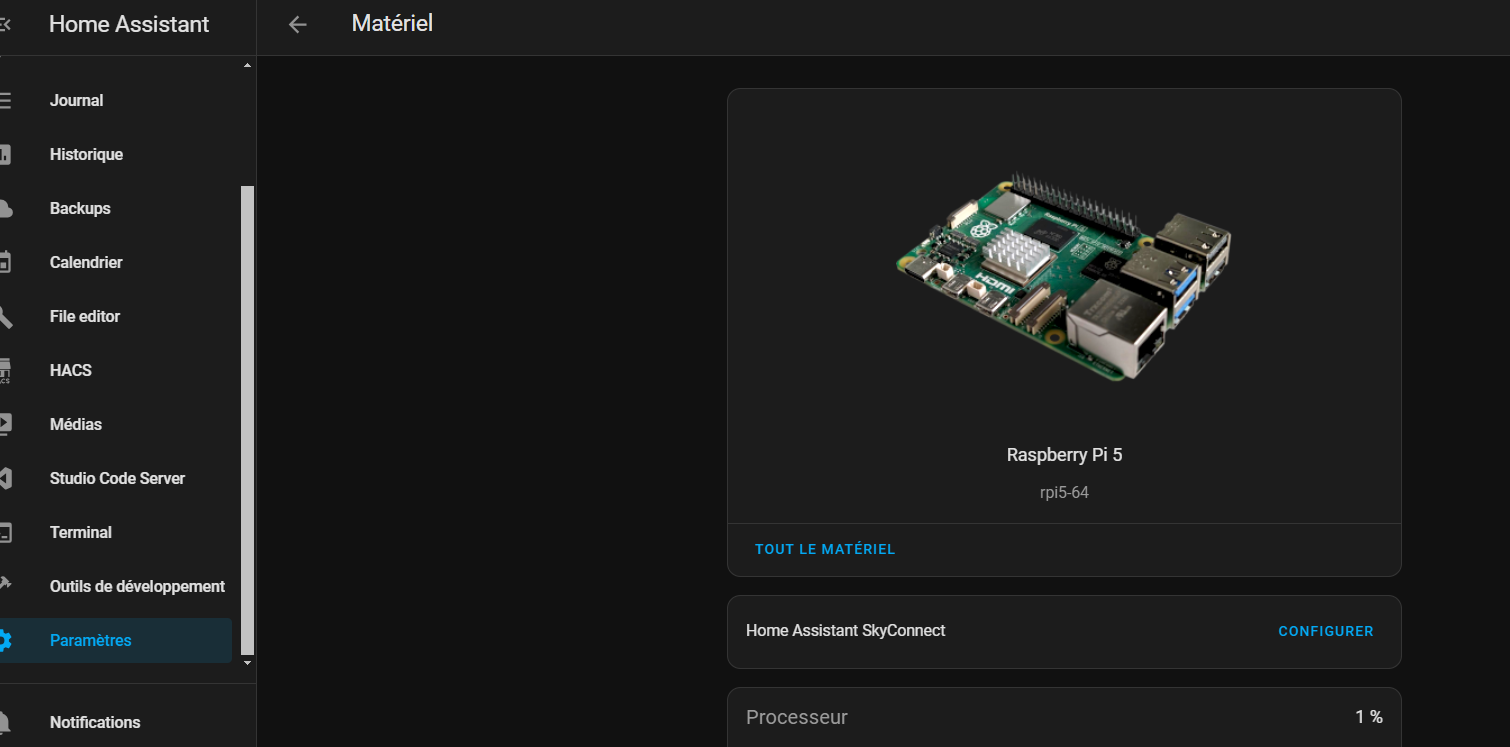The image size is (1510, 747).
Task: Click the Outils de développement hammer icon
Action: point(5,584)
